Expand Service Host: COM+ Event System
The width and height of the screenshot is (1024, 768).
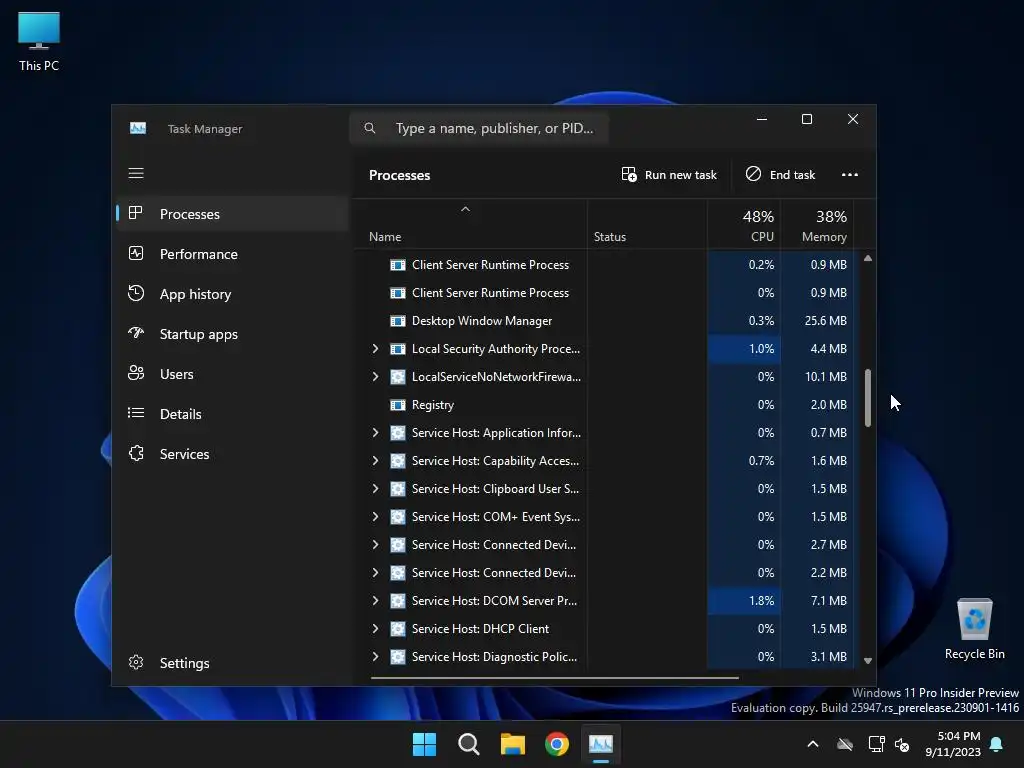point(376,517)
